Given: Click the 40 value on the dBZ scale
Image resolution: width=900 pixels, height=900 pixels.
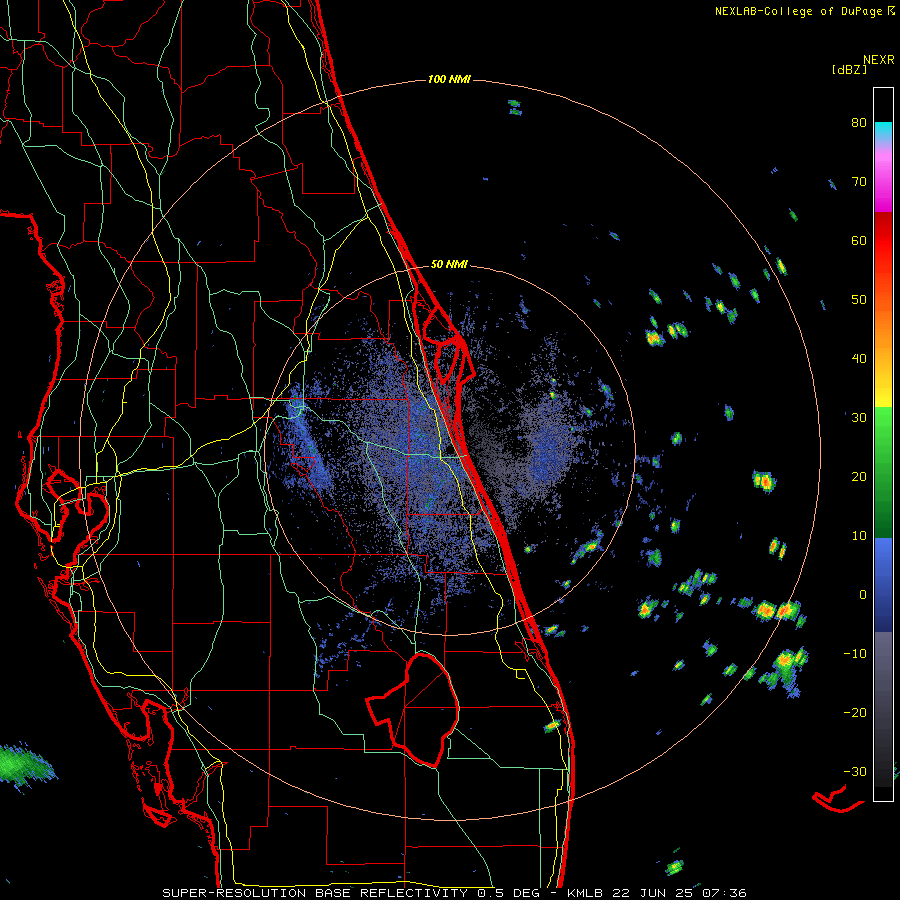Looking at the screenshot, I should 859,359.
